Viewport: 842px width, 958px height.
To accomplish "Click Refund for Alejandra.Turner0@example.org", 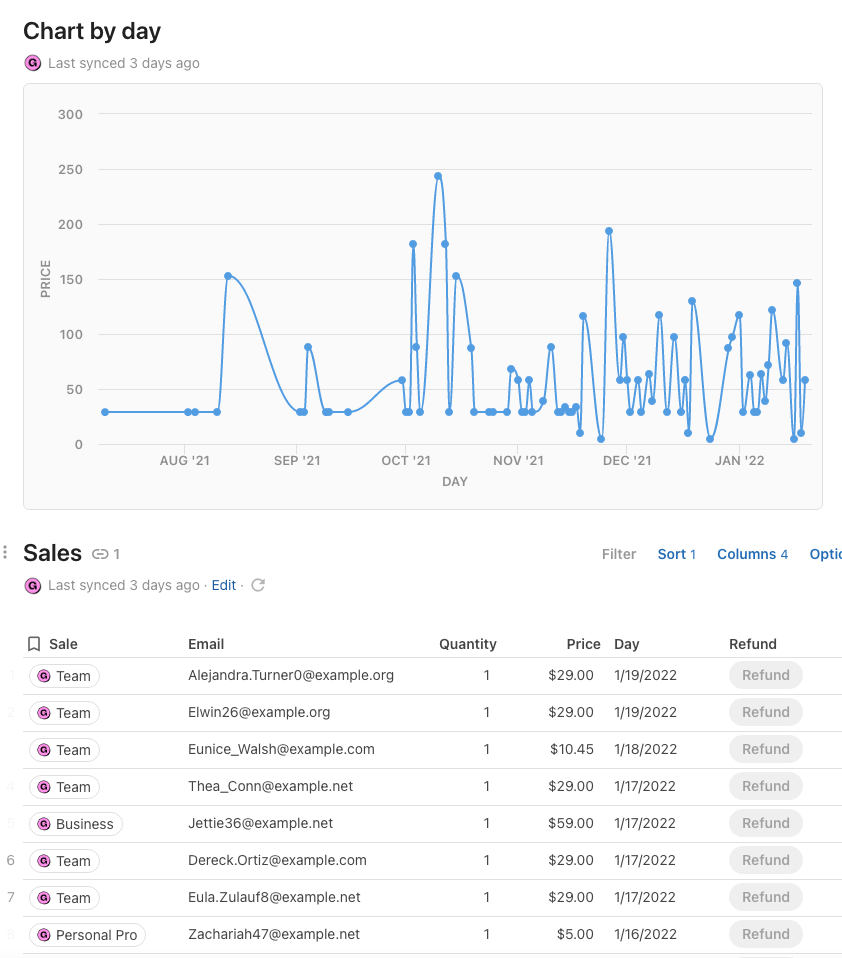I will pos(766,675).
